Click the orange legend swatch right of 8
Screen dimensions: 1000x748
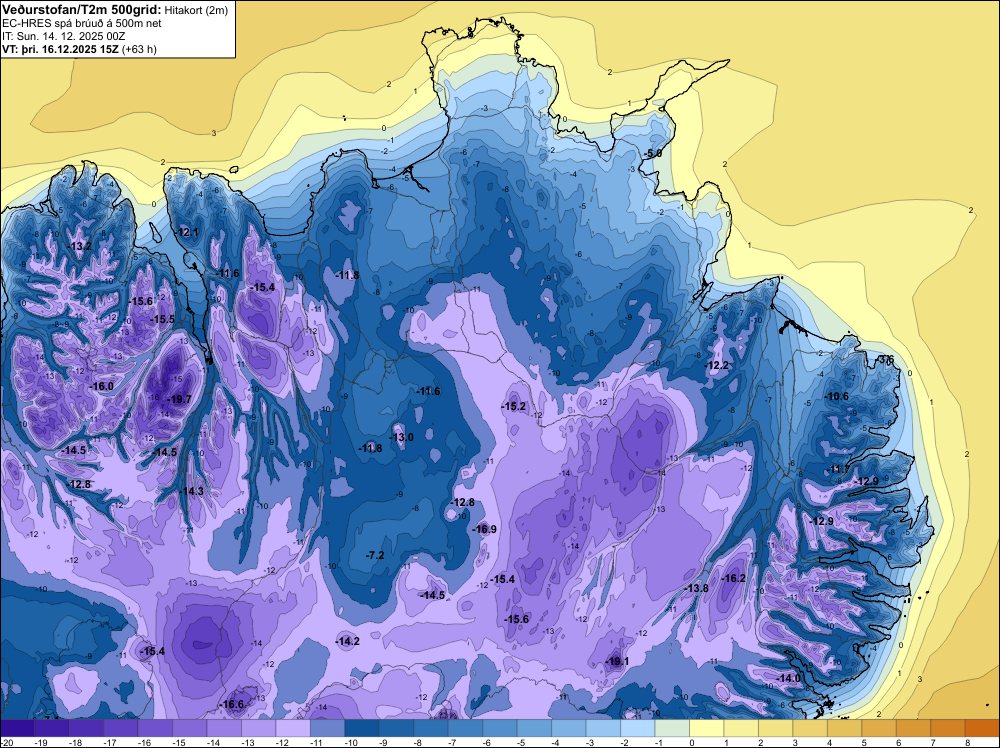pyautogui.click(x=982, y=728)
